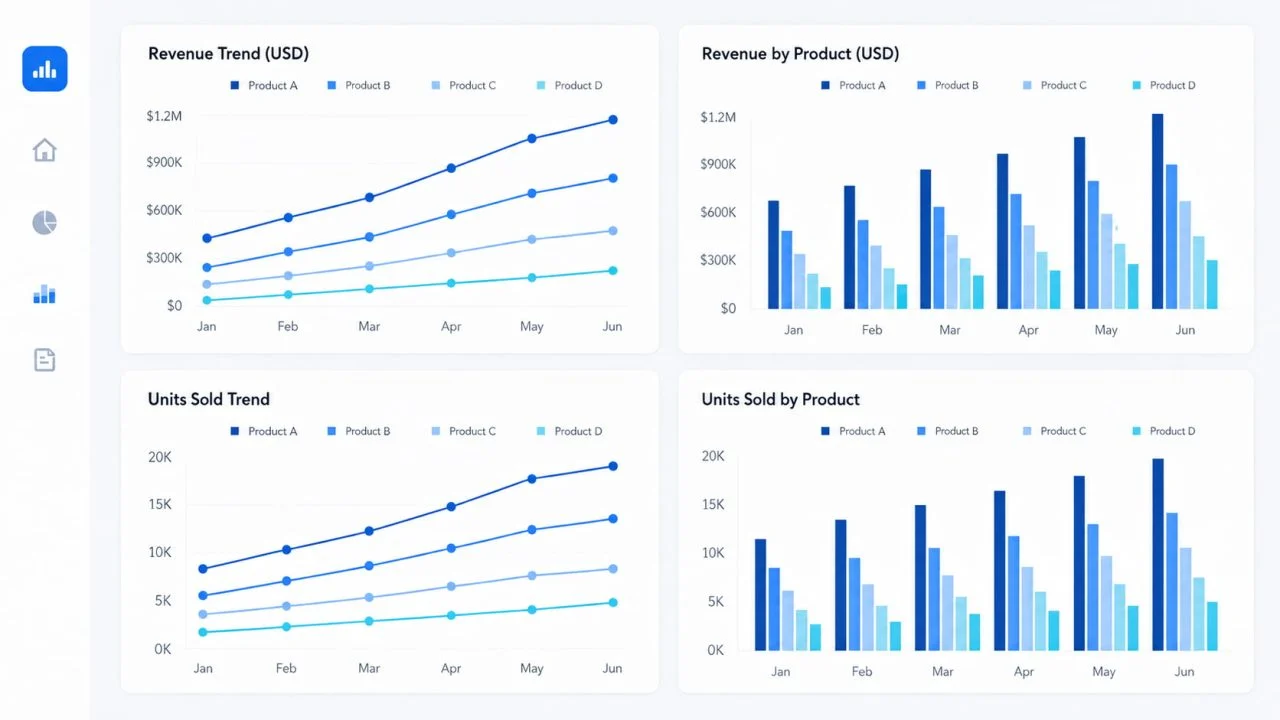Viewport: 1280px width, 720px height.
Task: Select Product A's Jan point in Revenue Trend
Action: [207, 238]
